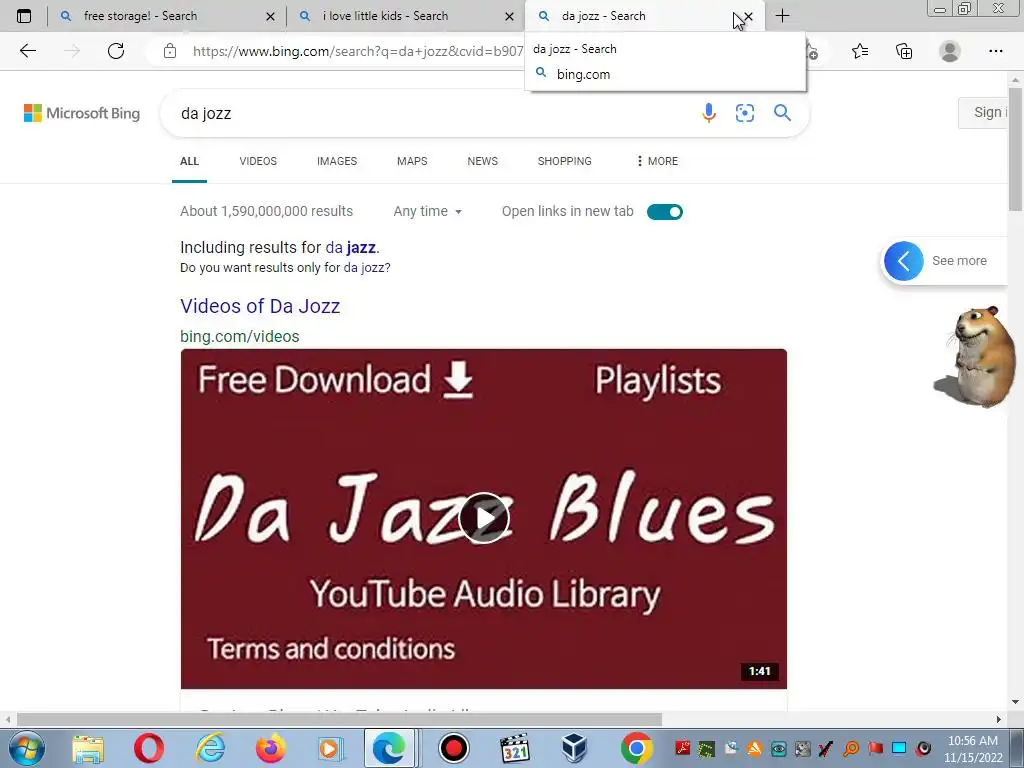Open the Collections icon in the toolbar
This screenshot has width=1024, height=768.
click(904, 51)
